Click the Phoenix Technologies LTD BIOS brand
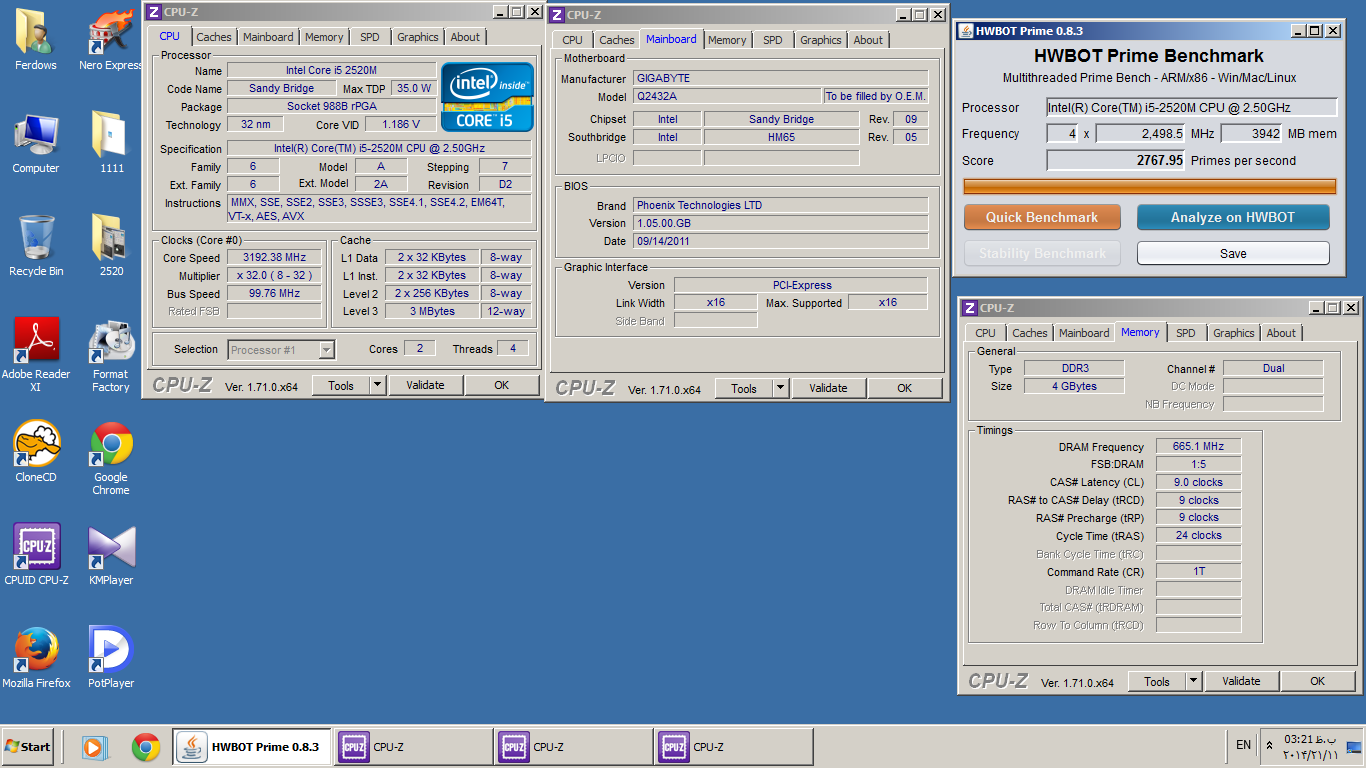1366x768 pixels. click(x=781, y=205)
